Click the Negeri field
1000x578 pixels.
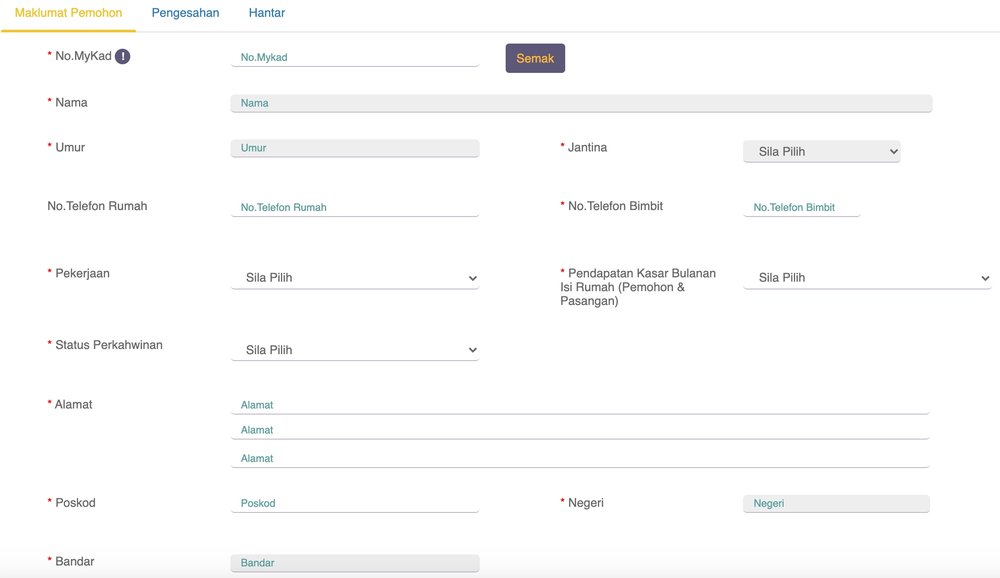click(836, 502)
